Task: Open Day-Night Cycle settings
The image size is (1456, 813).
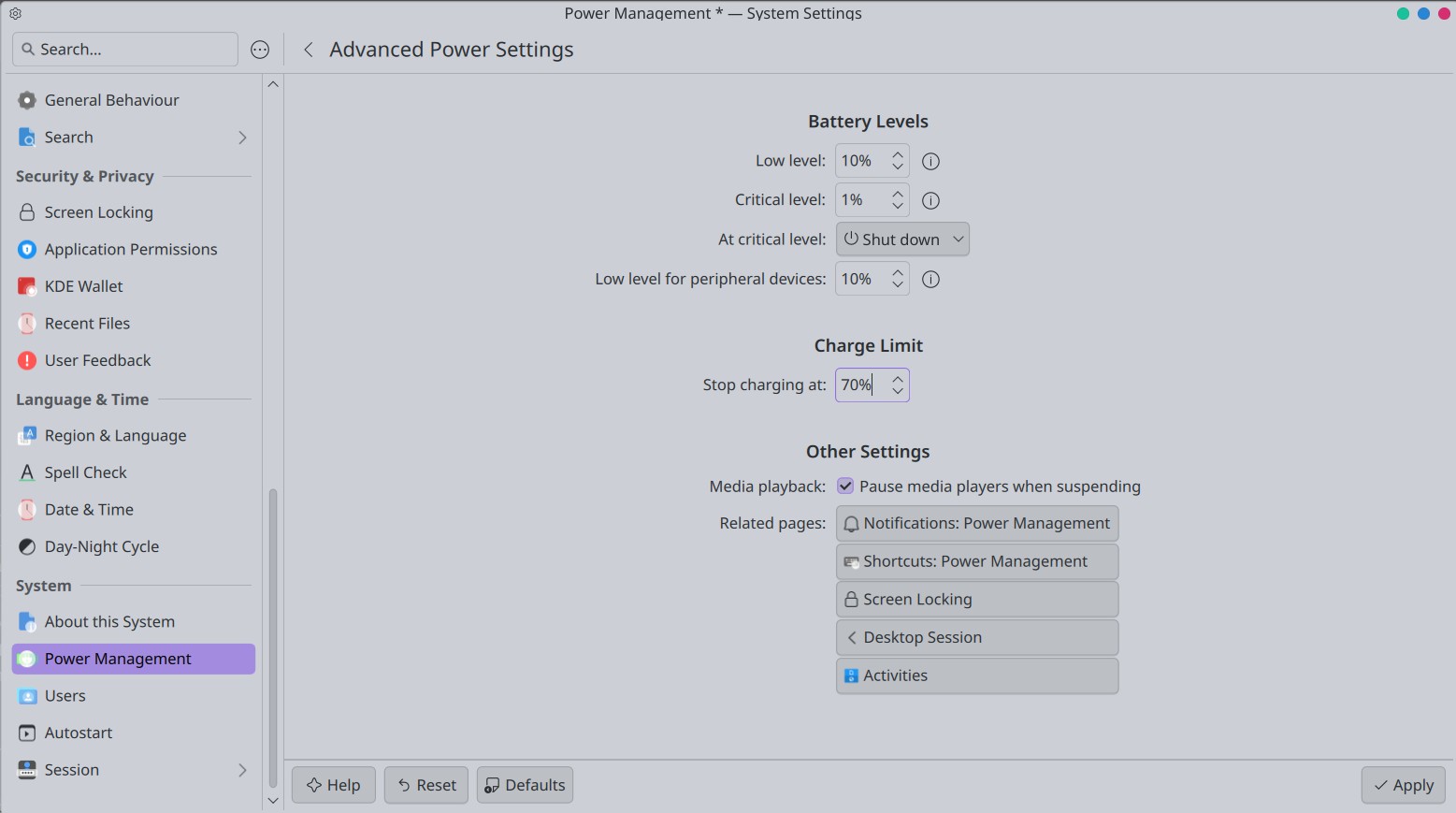Action: point(101,546)
